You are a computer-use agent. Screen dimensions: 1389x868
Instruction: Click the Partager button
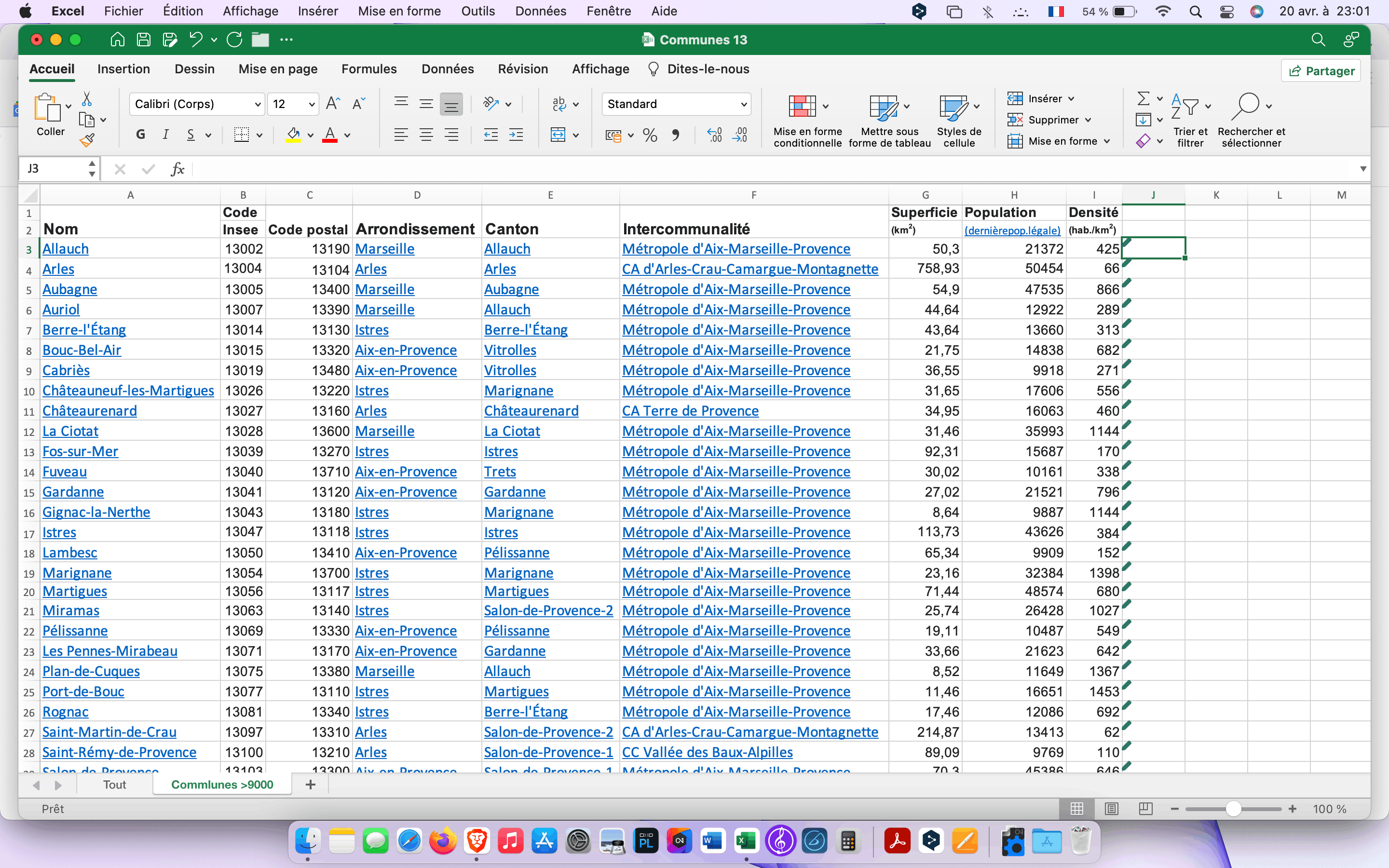point(1321,70)
